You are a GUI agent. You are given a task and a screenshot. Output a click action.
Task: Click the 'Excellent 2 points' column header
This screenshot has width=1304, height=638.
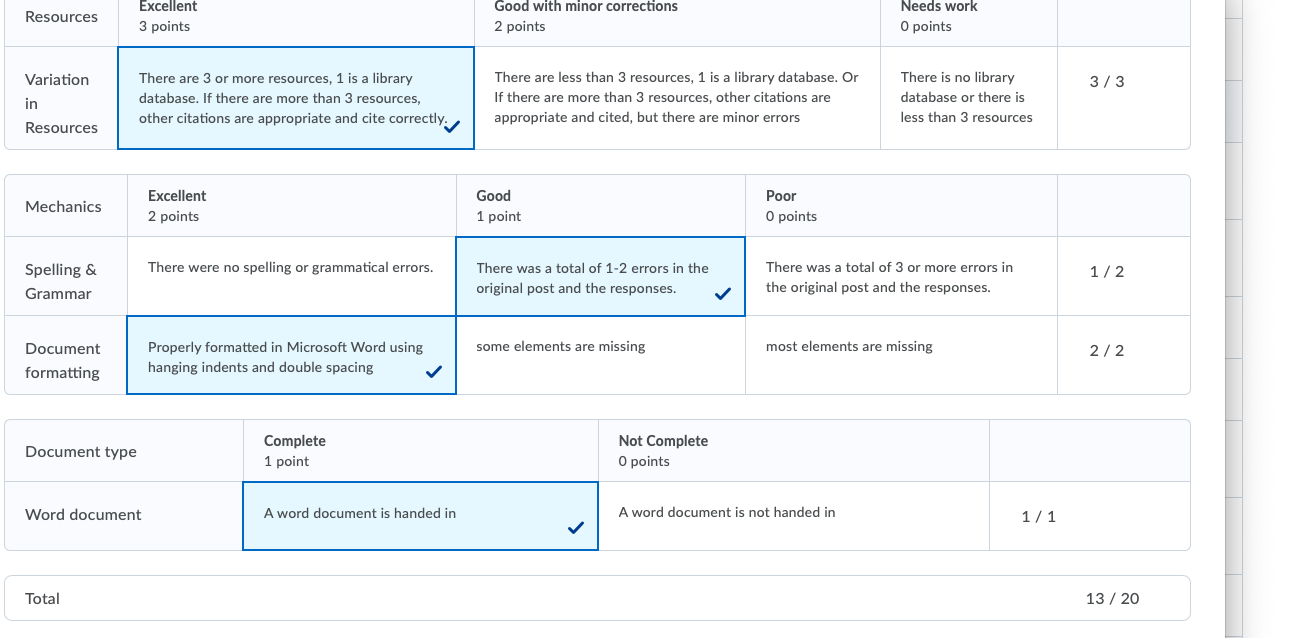(x=291, y=206)
